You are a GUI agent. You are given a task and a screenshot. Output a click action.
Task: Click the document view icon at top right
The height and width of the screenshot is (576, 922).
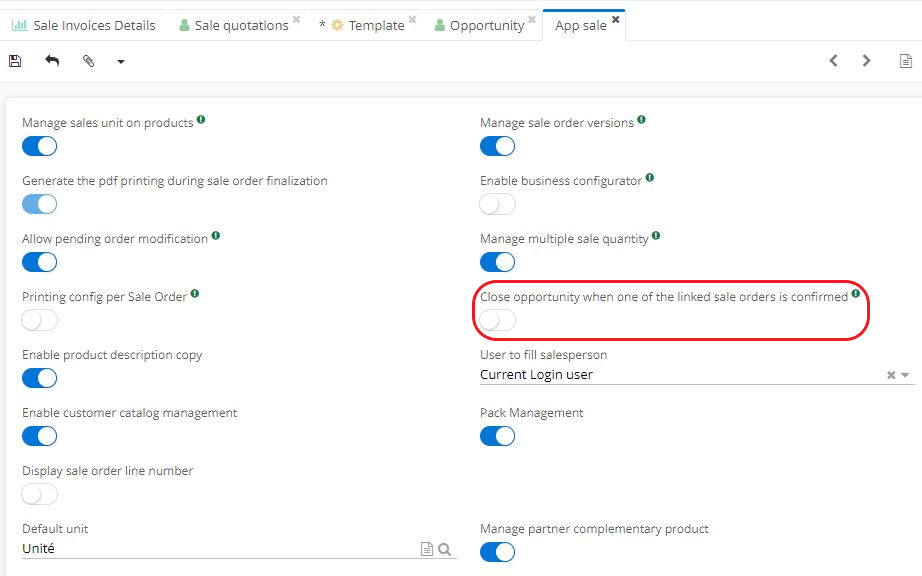(905, 61)
